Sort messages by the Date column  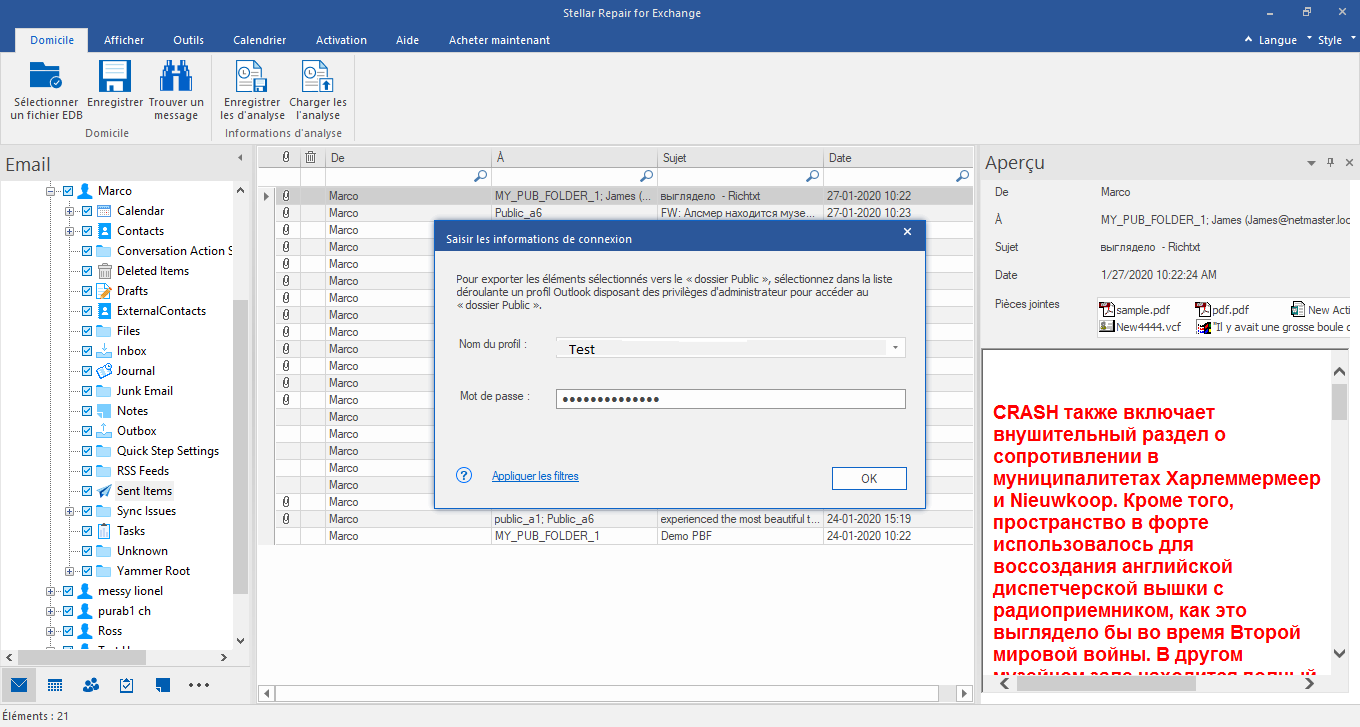click(x=898, y=157)
